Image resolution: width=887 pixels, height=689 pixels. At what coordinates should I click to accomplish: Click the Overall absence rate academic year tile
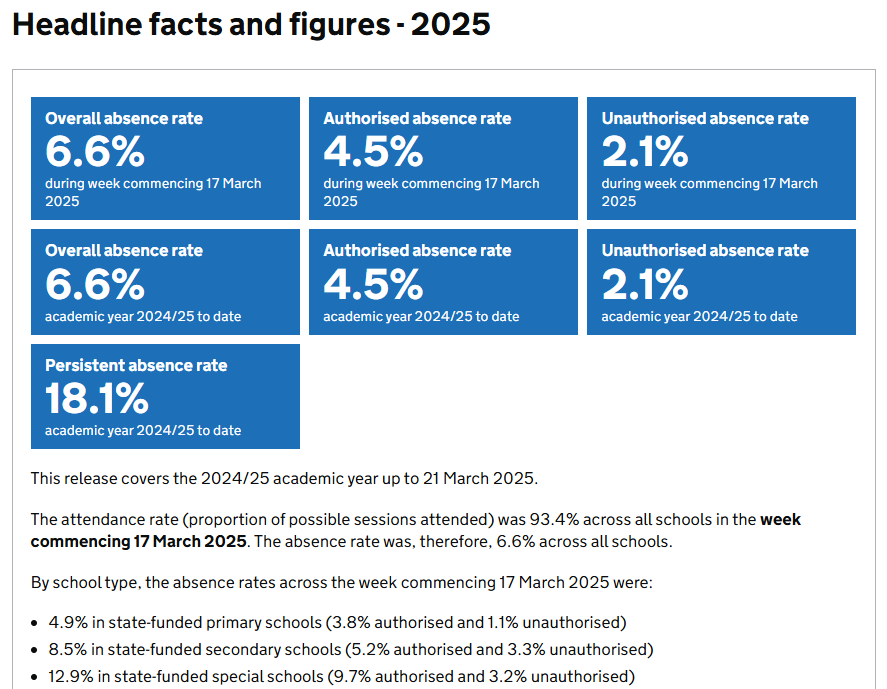165,282
